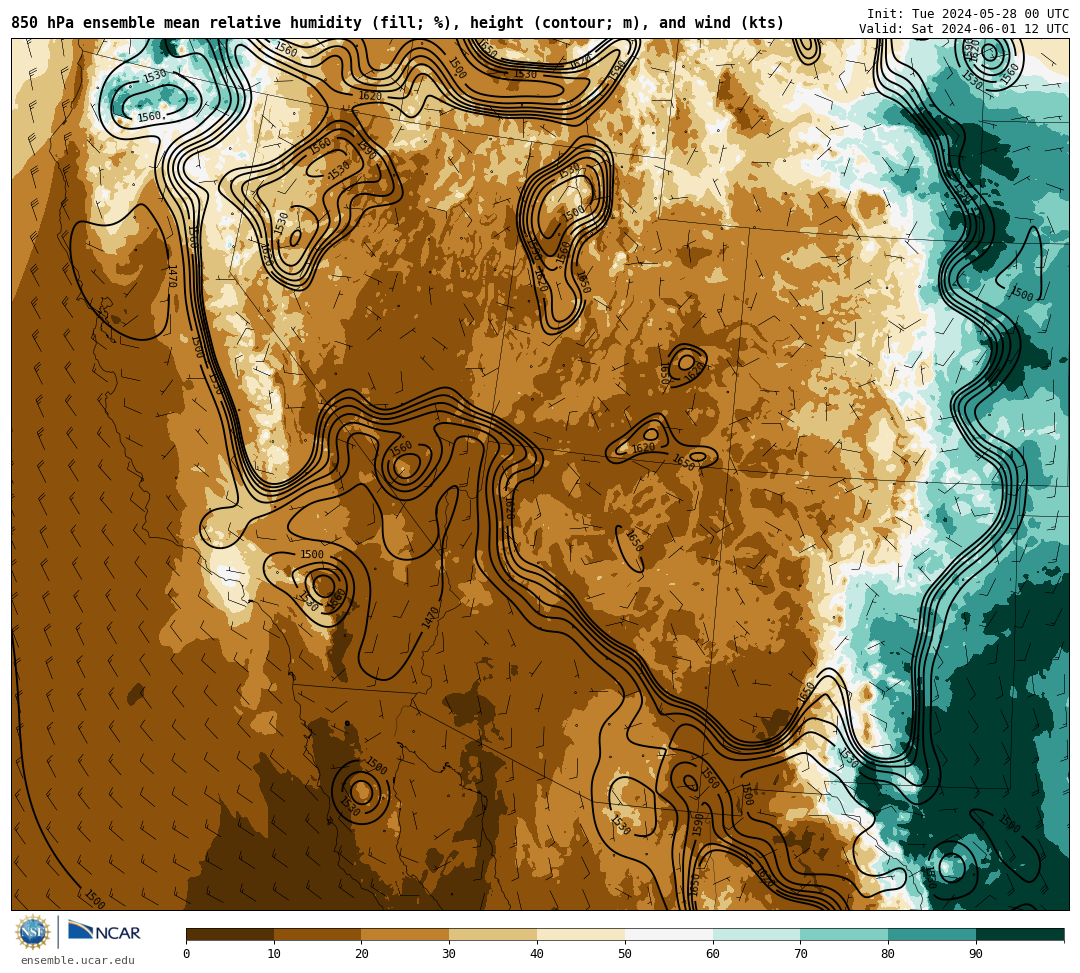Click the pale teal 60-70 colorbar segment
This screenshot has width=1080, height=973.
pyautogui.click(x=756, y=934)
